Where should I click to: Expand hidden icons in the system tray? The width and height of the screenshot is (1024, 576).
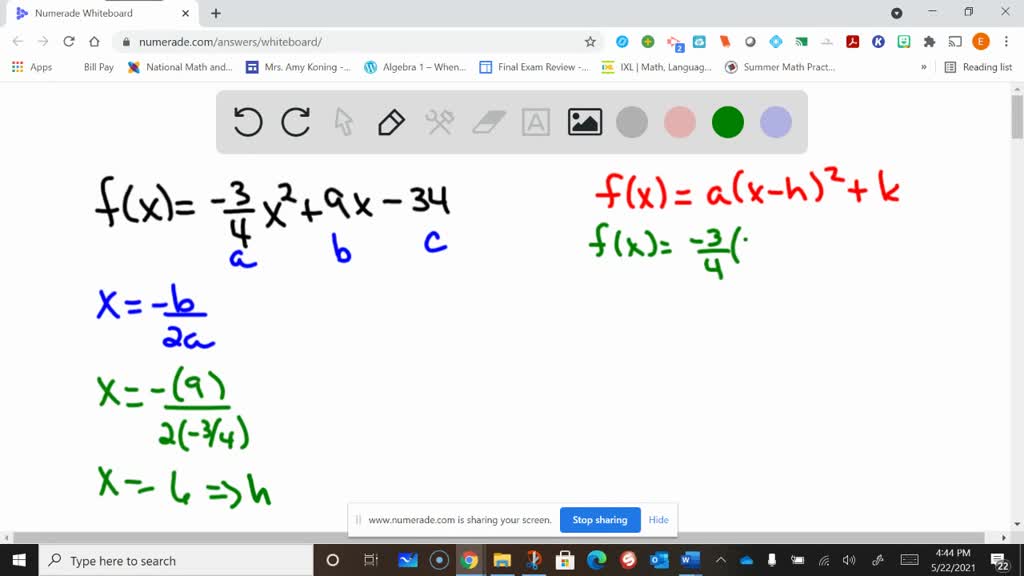[x=719, y=560]
